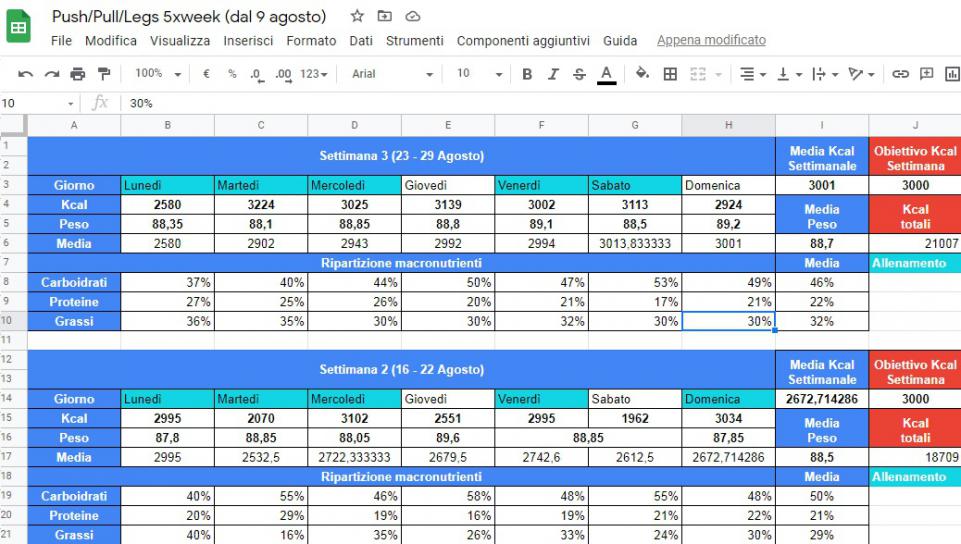This screenshot has width=961, height=544.
Task: Toggle Italic formatting
Action: click(553, 74)
